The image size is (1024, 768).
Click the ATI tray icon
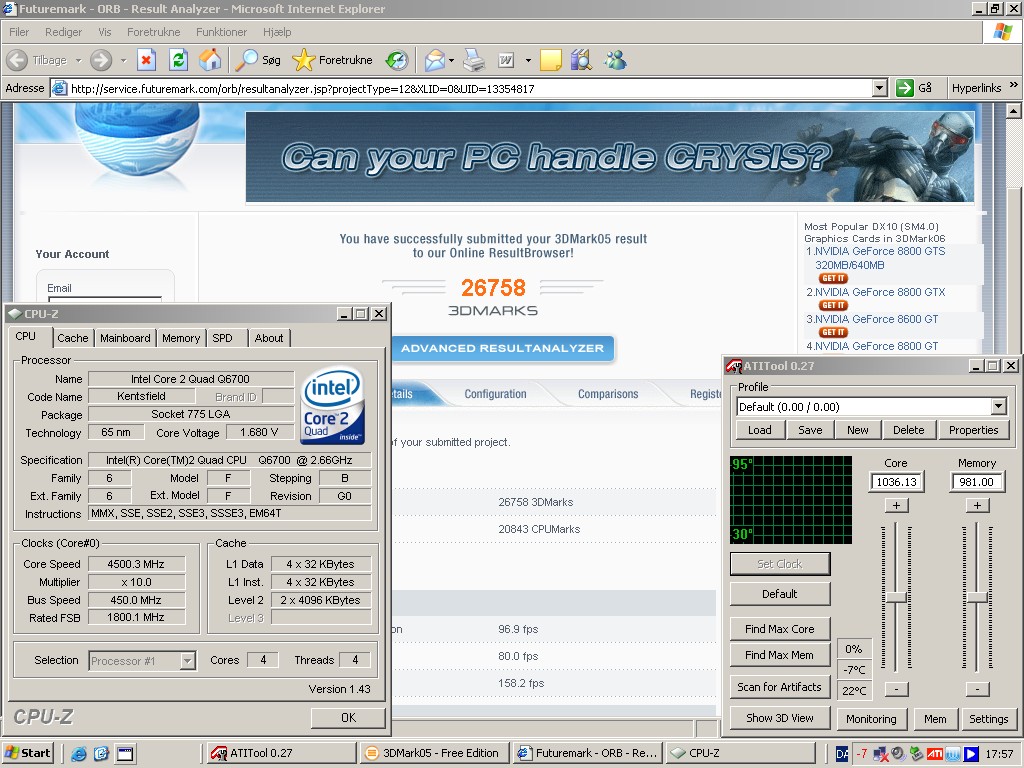click(x=934, y=754)
